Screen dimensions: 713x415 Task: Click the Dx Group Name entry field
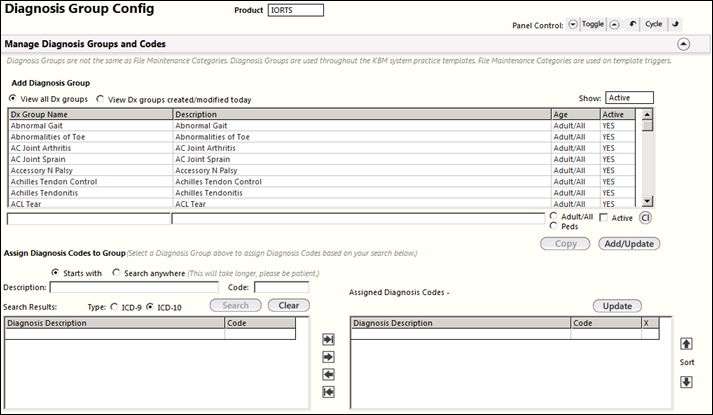[x=89, y=219]
